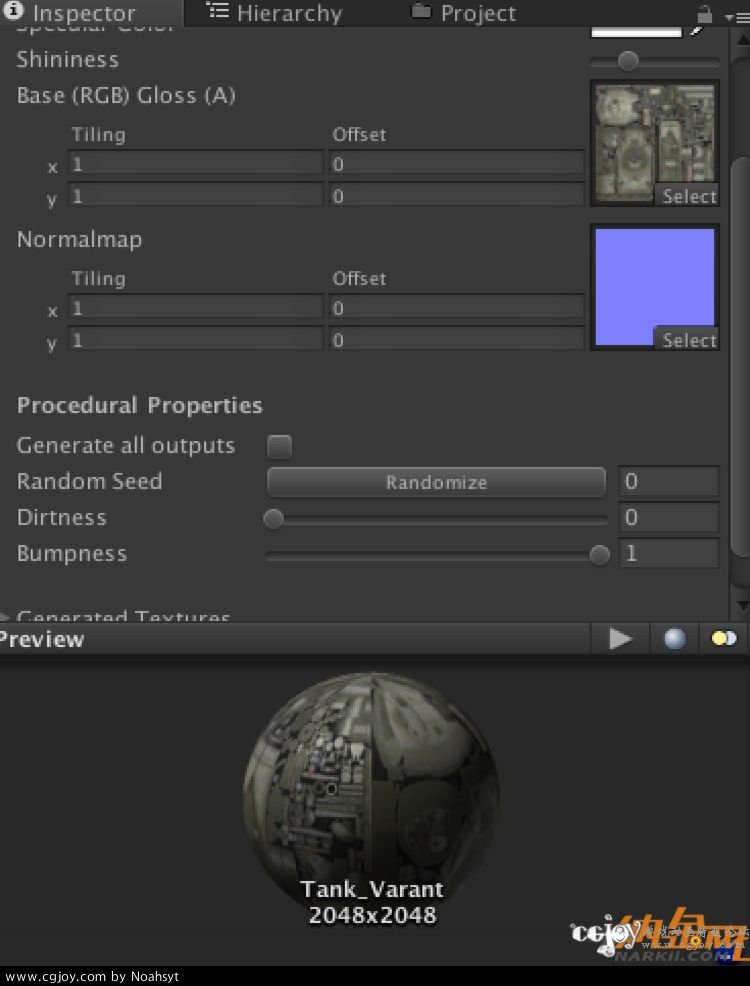750x986 pixels.
Task: Click the Tank_Varant preview sphere
Action: (x=371, y=799)
